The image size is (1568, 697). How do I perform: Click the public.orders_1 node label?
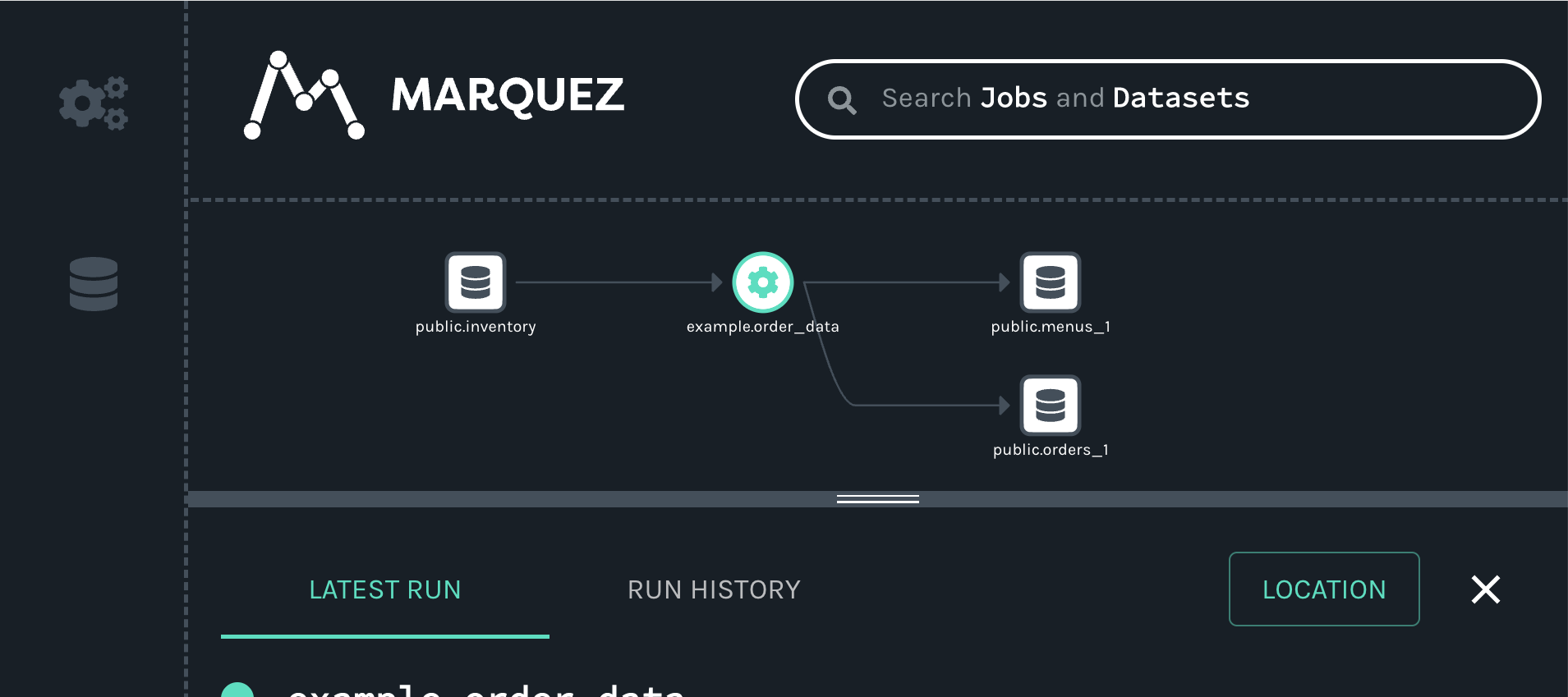tap(1051, 450)
